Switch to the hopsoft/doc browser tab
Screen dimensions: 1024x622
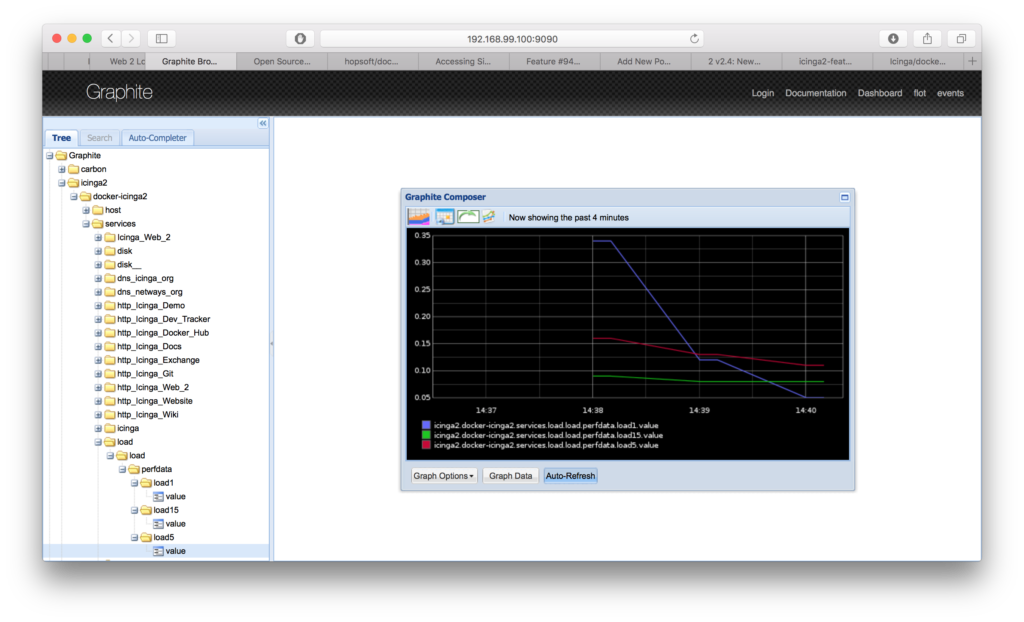click(x=372, y=61)
